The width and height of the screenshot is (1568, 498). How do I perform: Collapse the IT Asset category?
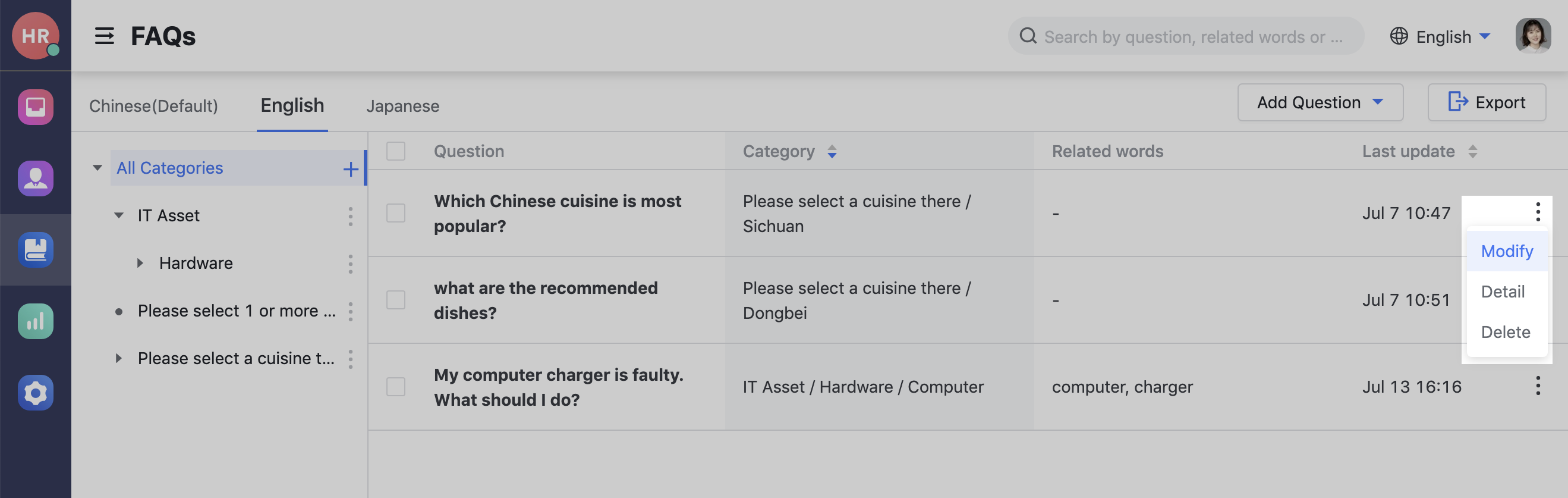pyautogui.click(x=119, y=215)
